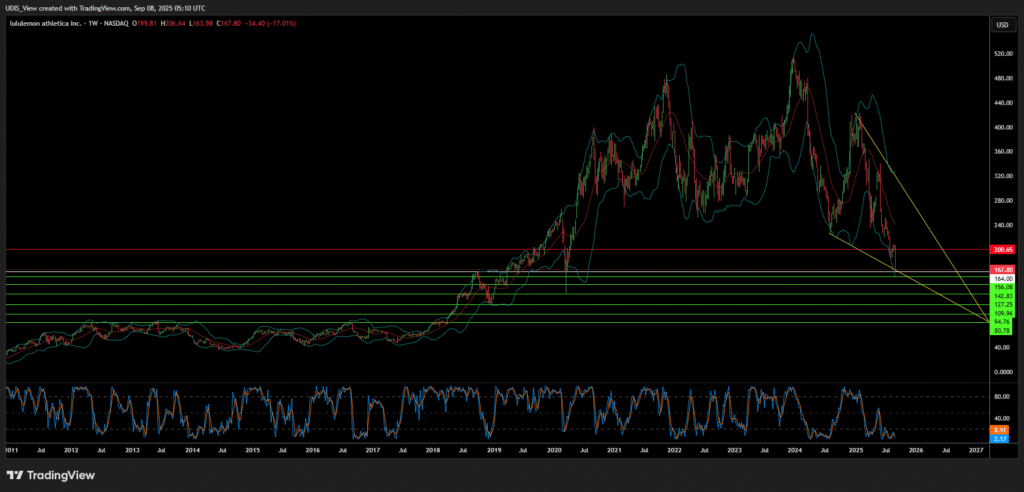
Task: Click the green 127.25 price label
Action: tap(1001, 305)
